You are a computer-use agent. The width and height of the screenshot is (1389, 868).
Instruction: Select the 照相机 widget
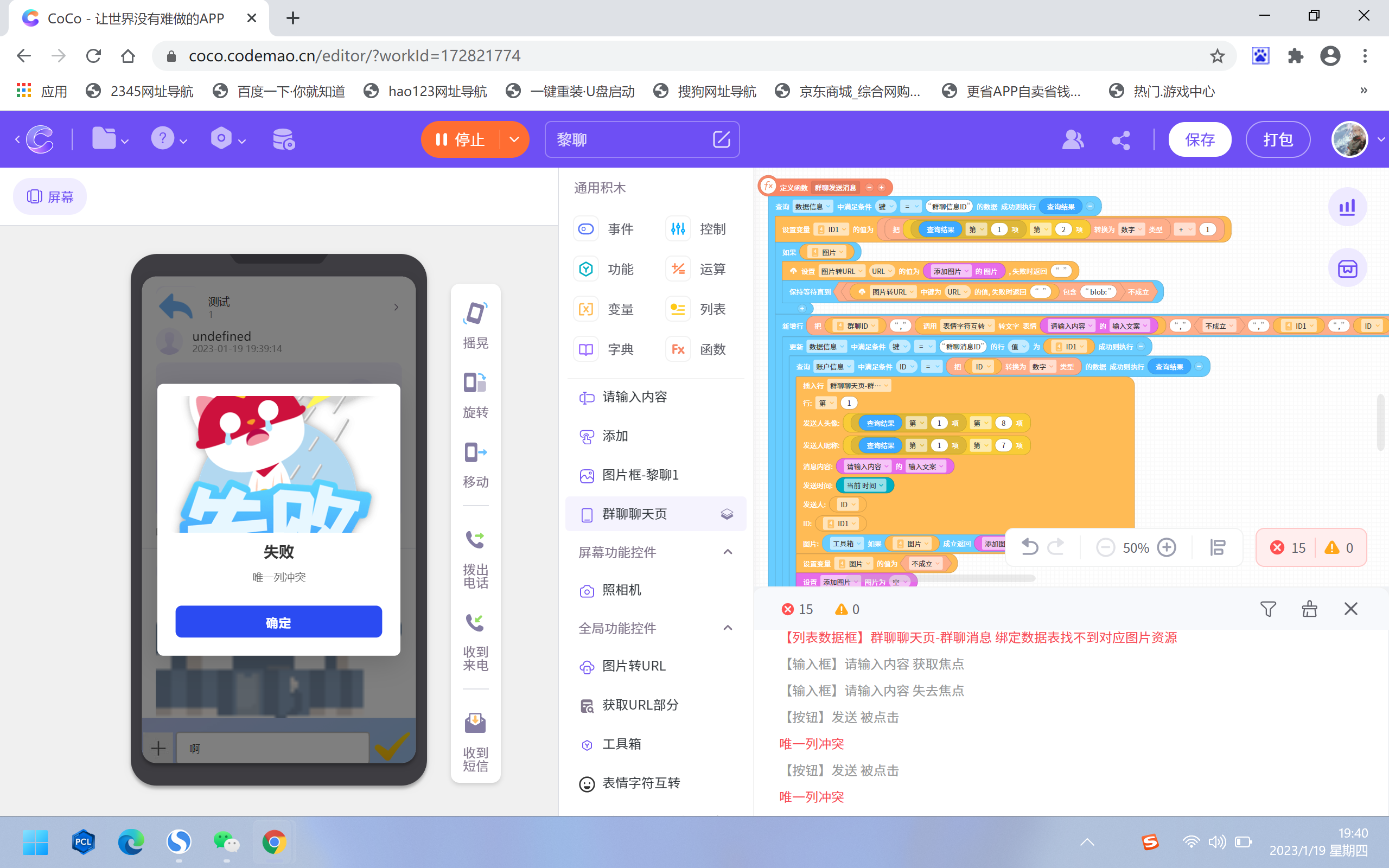click(655, 590)
